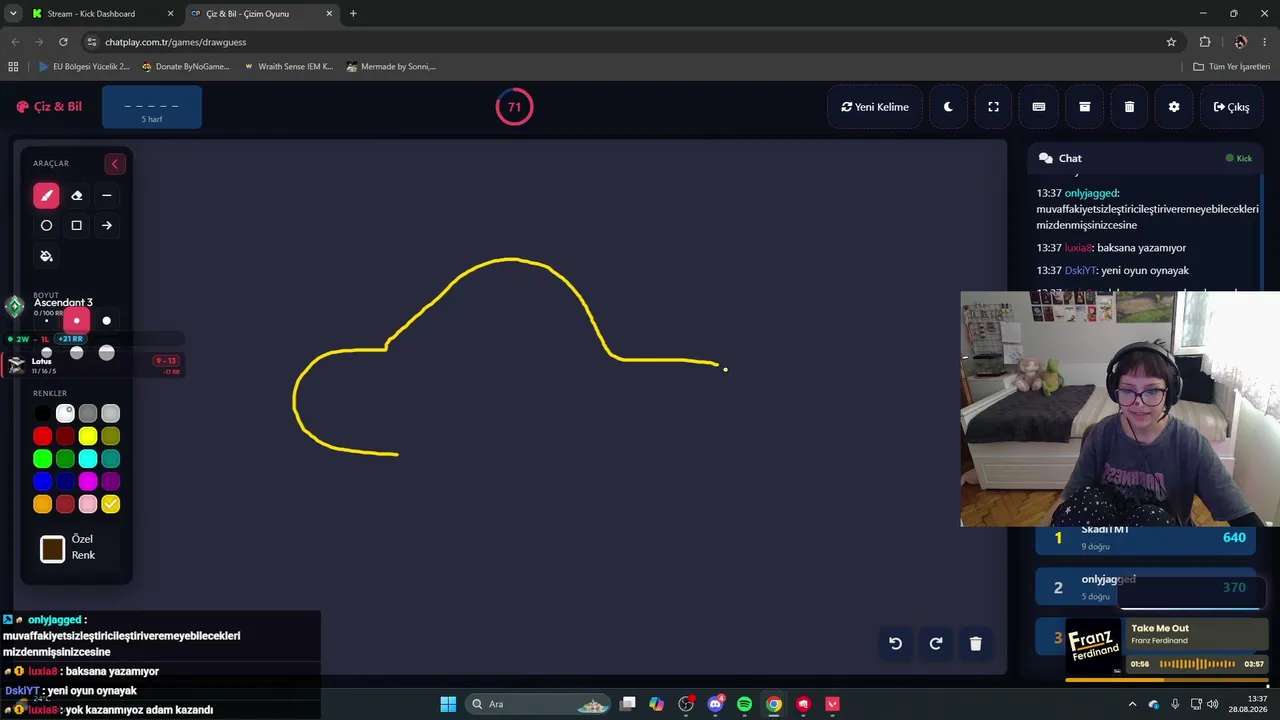Screen dimensions: 1280x720
Task: Pick the bright green color swatch
Action: 42,459
